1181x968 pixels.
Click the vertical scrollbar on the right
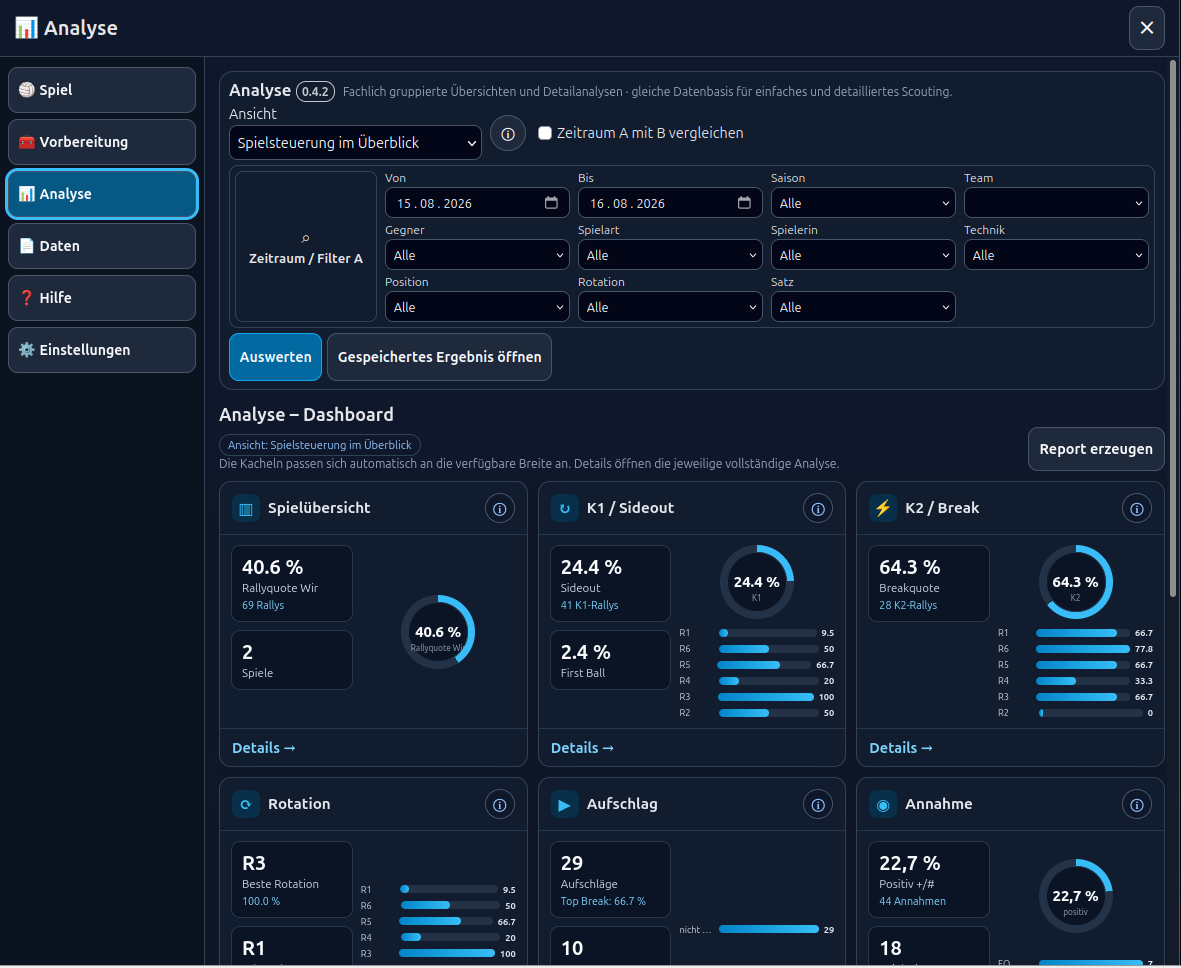tap(1173, 328)
